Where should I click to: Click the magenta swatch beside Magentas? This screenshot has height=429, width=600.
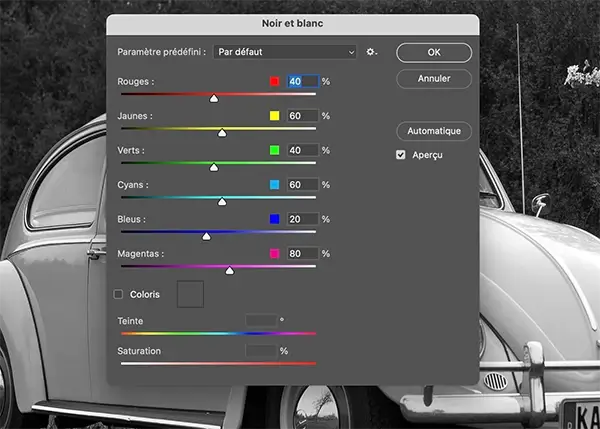click(x=275, y=254)
